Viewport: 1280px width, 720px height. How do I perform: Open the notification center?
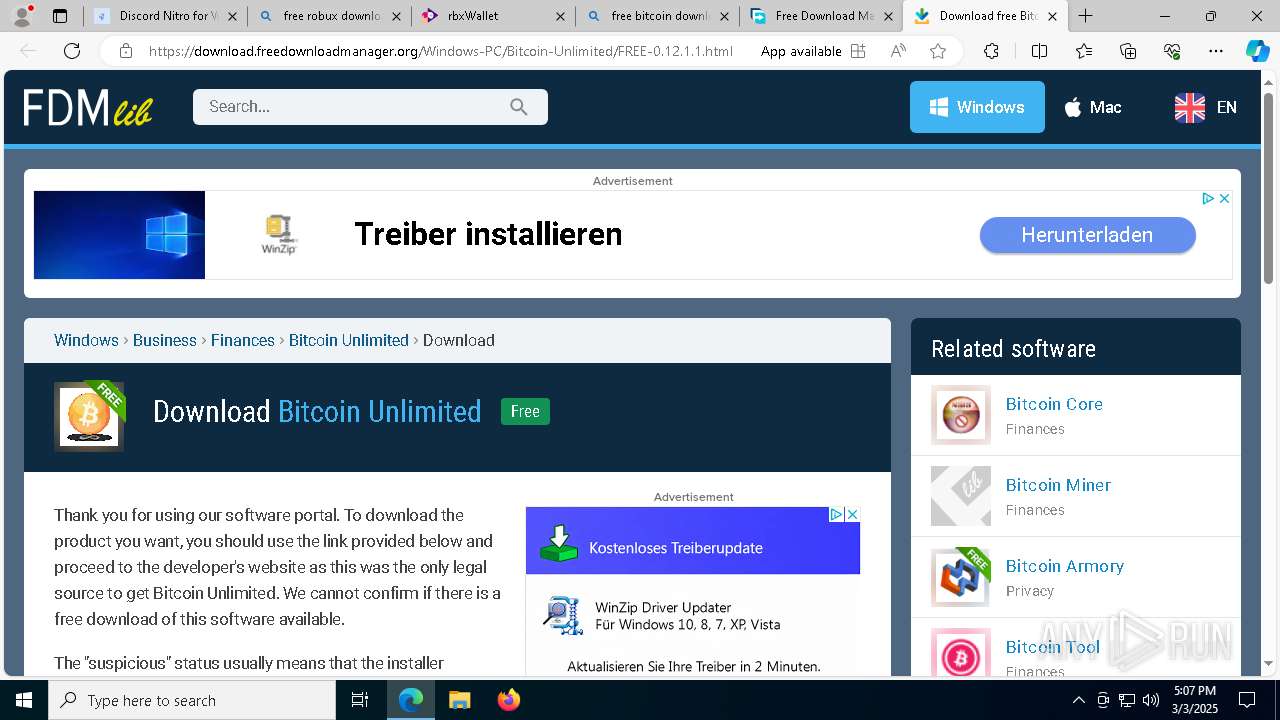(x=1247, y=700)
